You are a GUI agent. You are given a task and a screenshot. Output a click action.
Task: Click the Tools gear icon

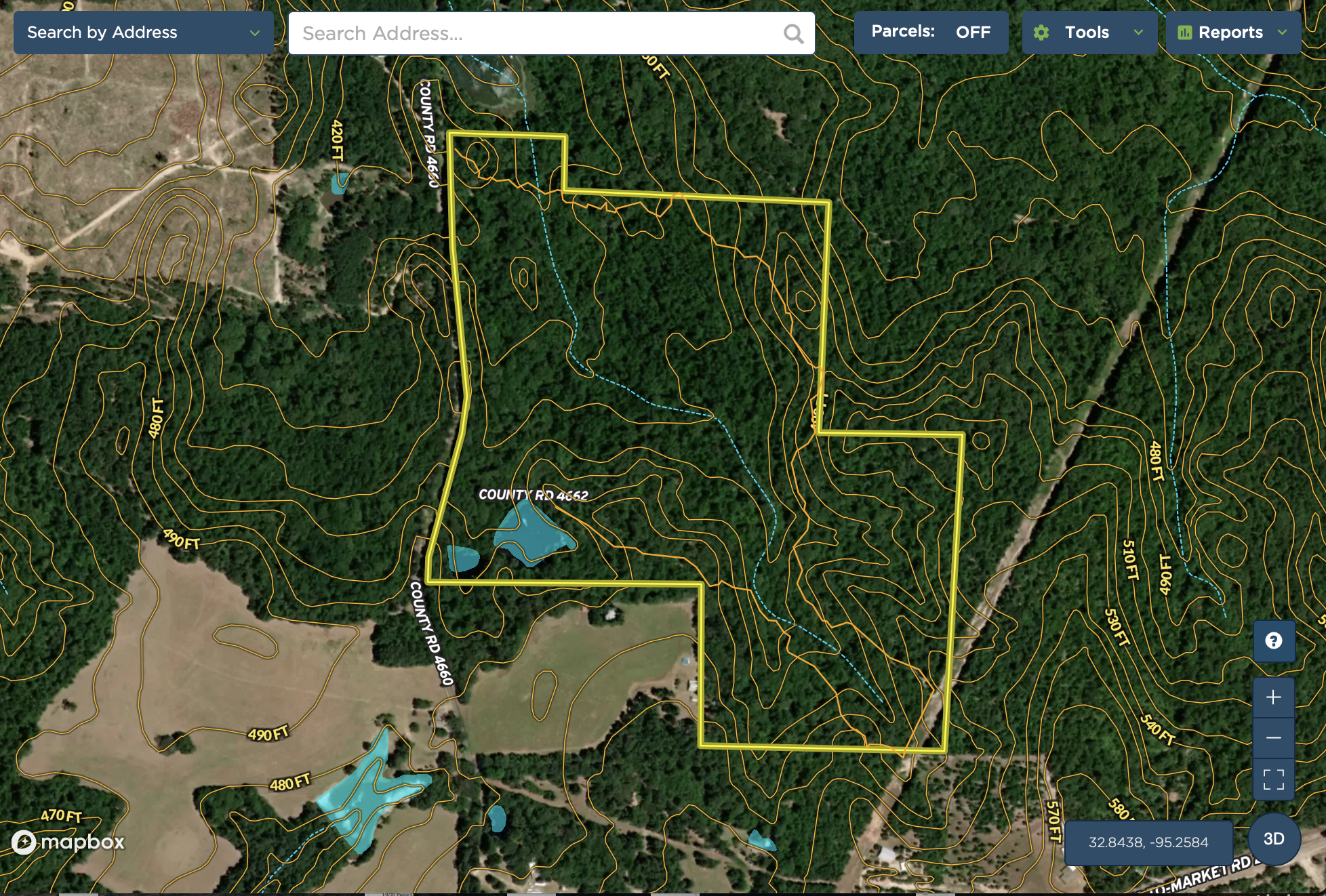pyautogui.click(x=1041, y=33)
